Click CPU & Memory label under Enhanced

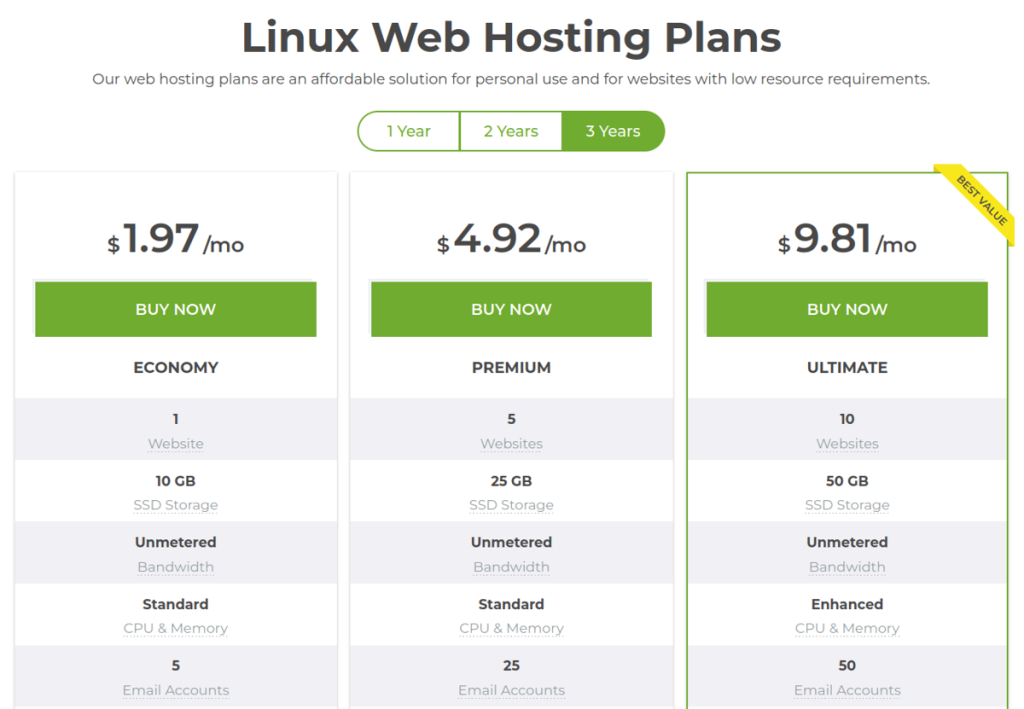[847, 629]
